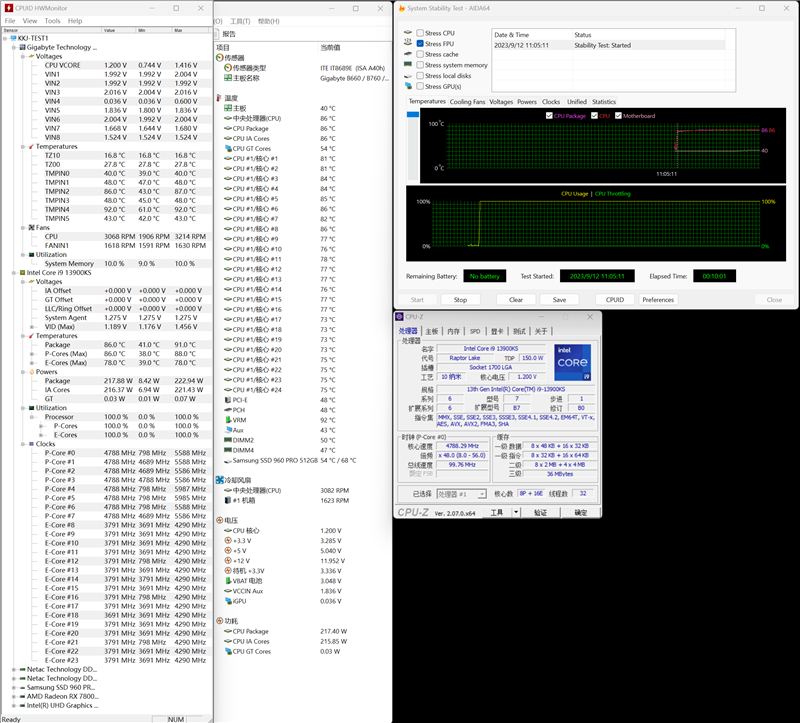Click the GPU icon beside Stress GPU(s)
Screen dimensions: 800x723
pyautogui.click(x=408, y=86)
